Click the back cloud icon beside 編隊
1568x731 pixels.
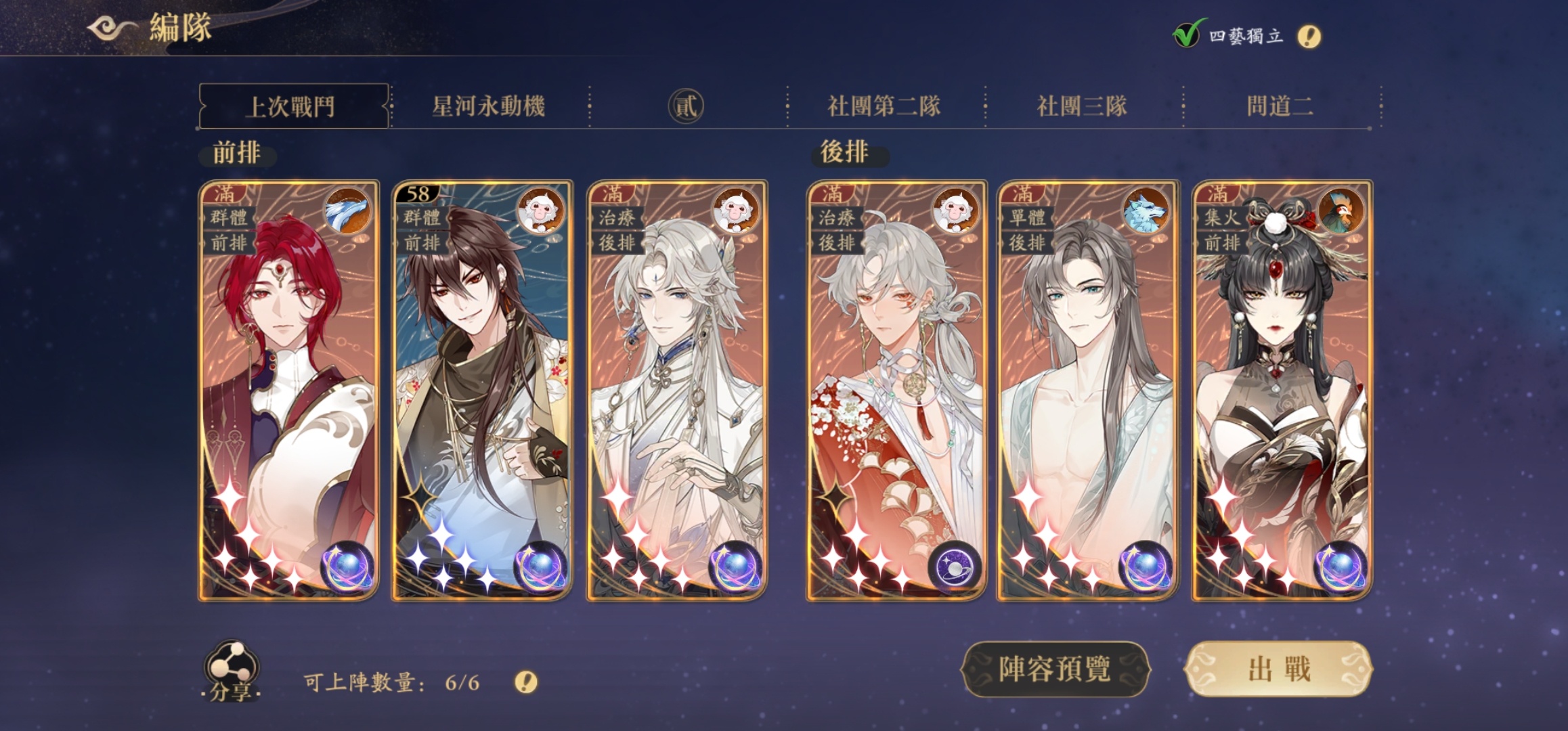coord(113,28)
